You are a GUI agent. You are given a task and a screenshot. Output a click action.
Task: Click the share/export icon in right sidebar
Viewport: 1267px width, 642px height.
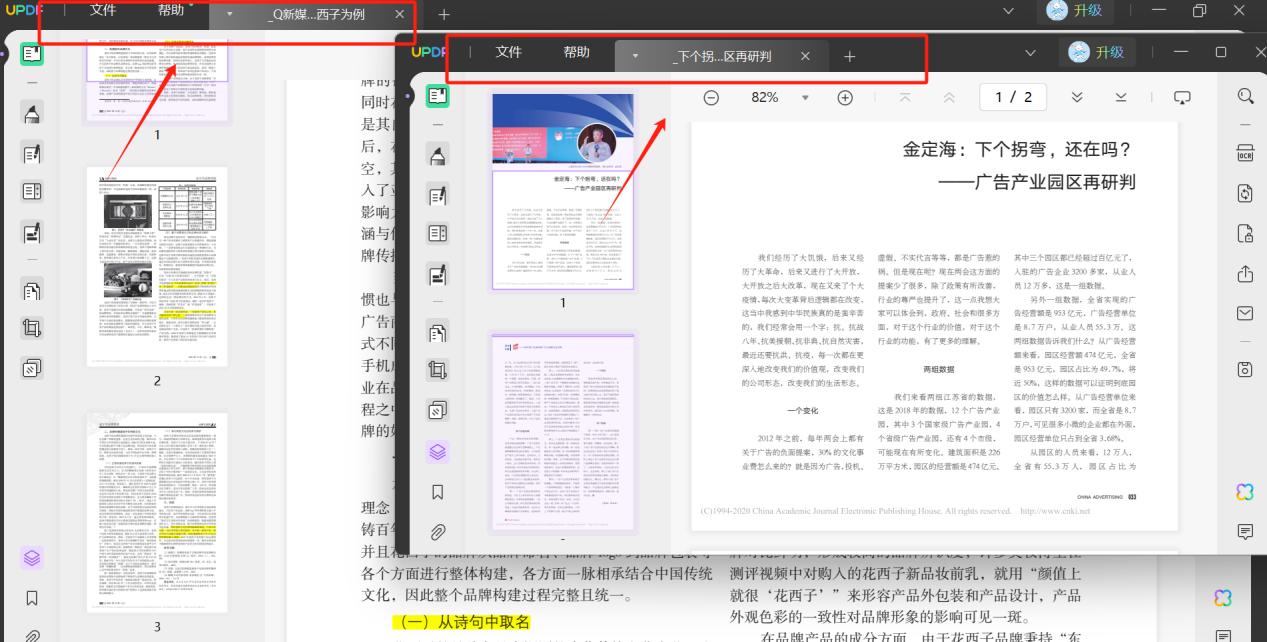[x=1245, y=274]
